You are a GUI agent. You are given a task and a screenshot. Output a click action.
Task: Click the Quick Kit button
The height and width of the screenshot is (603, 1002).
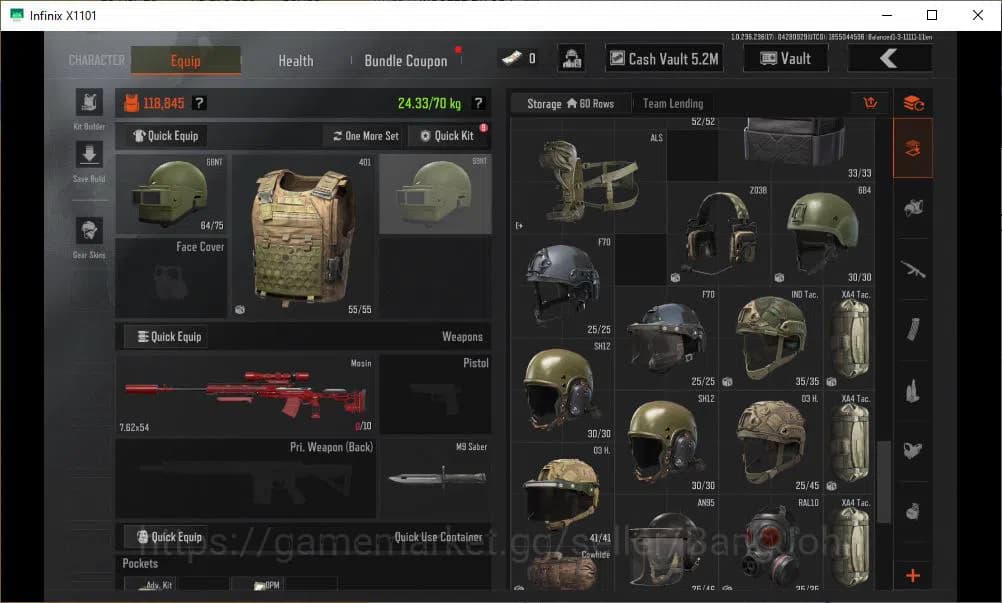point(447,136)
